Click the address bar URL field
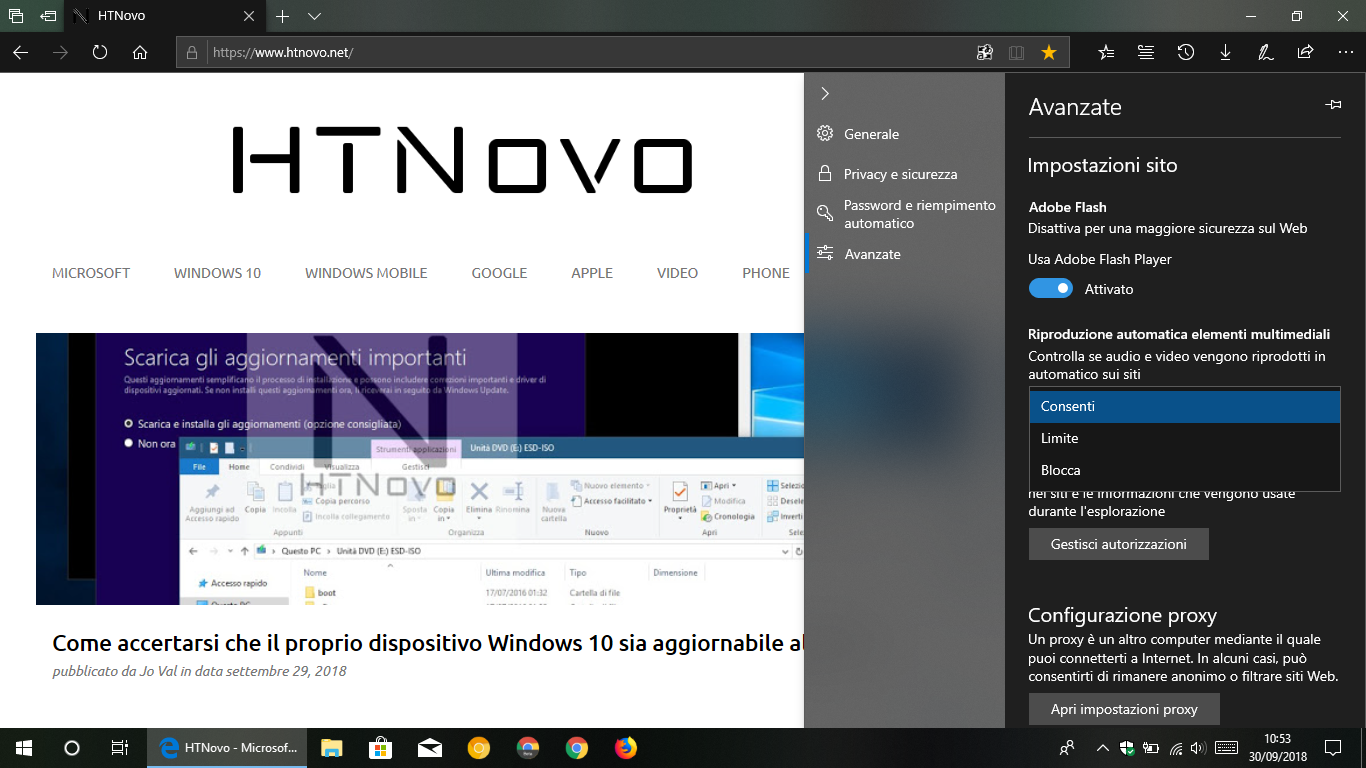The image size is (1366, 768). coord(590,52)
